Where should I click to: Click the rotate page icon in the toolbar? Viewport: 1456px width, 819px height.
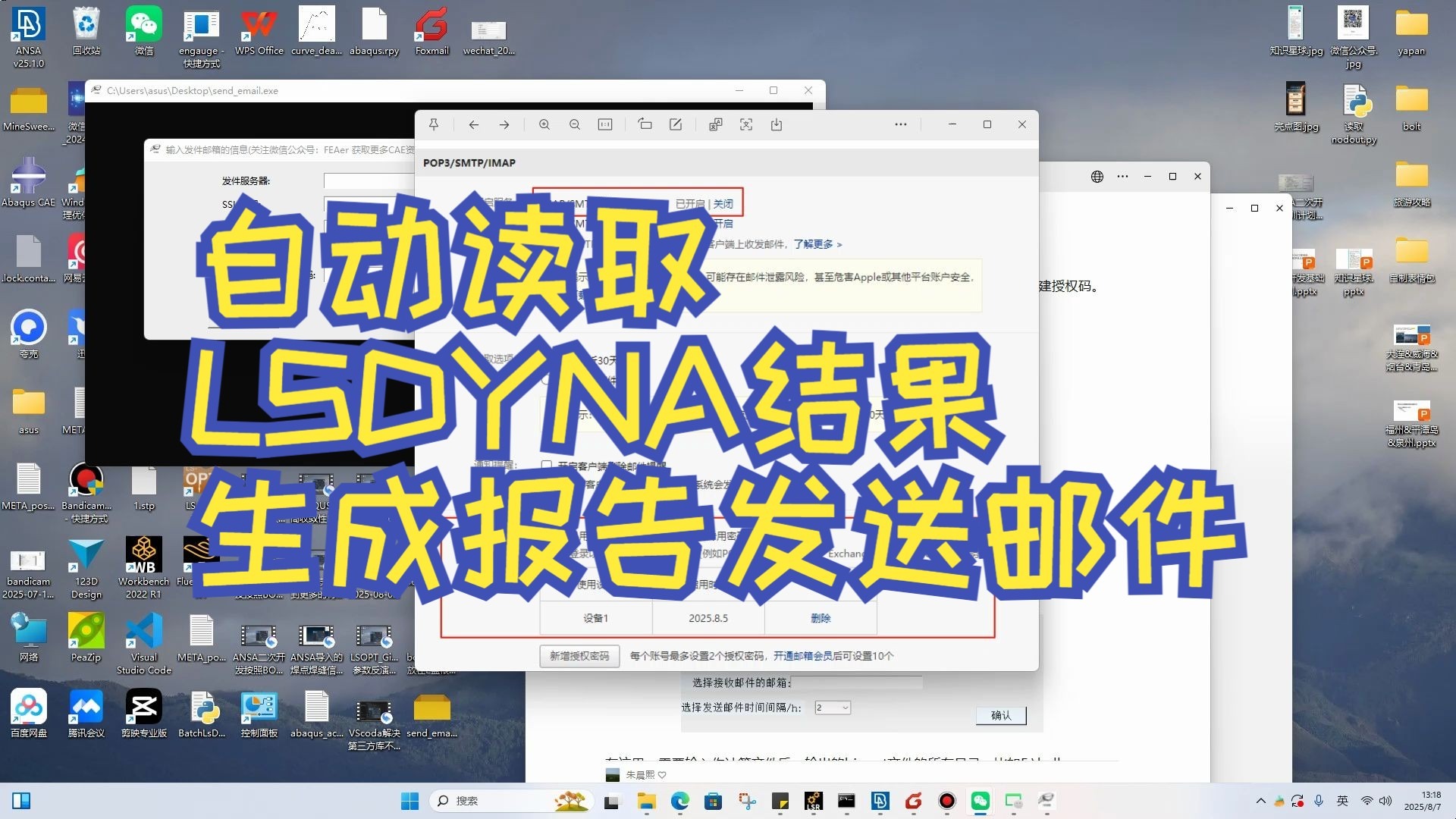pos(645,124)
